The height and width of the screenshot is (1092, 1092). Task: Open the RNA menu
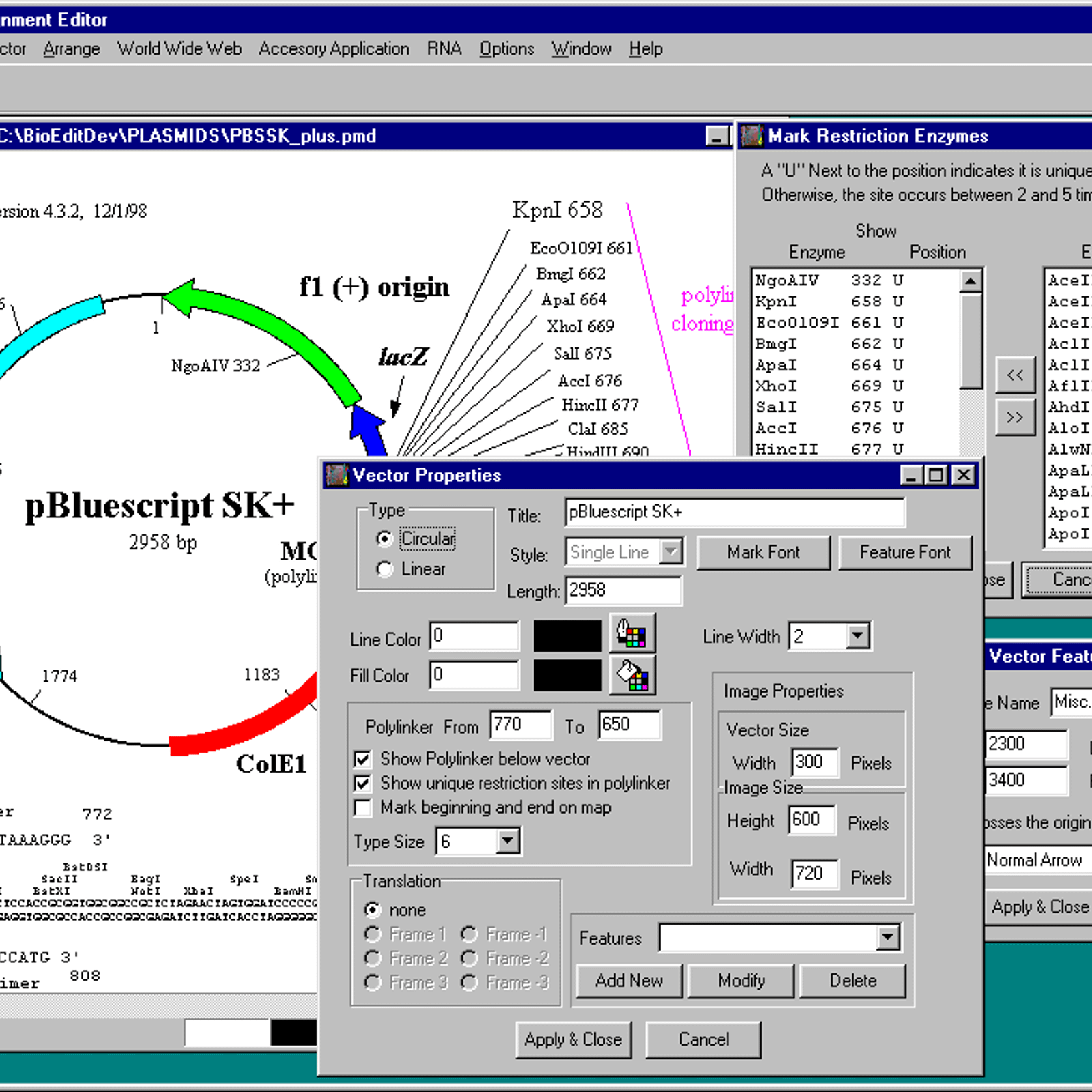[444, 49]
